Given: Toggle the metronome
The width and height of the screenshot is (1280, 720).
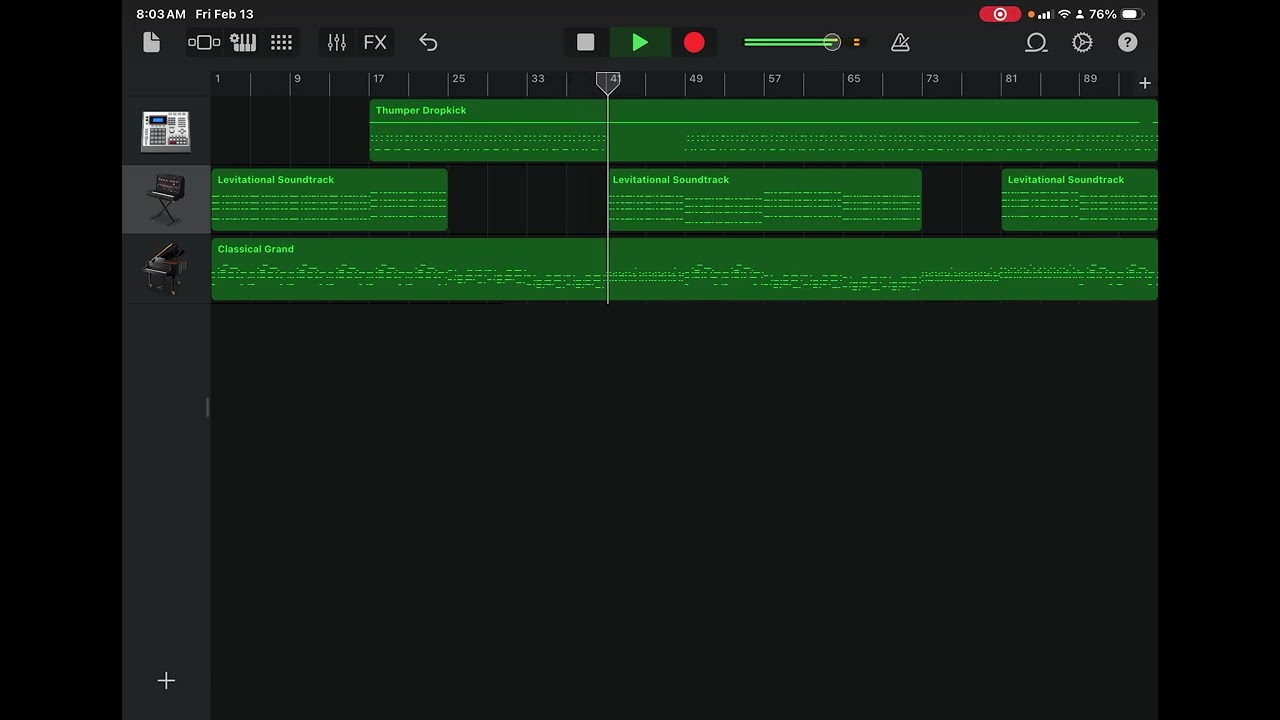Looking at the screenshot, I should click(900, 42).
